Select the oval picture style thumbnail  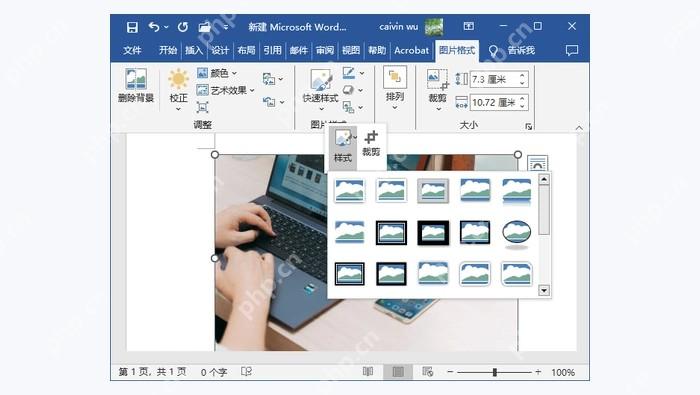coord(517,234)
